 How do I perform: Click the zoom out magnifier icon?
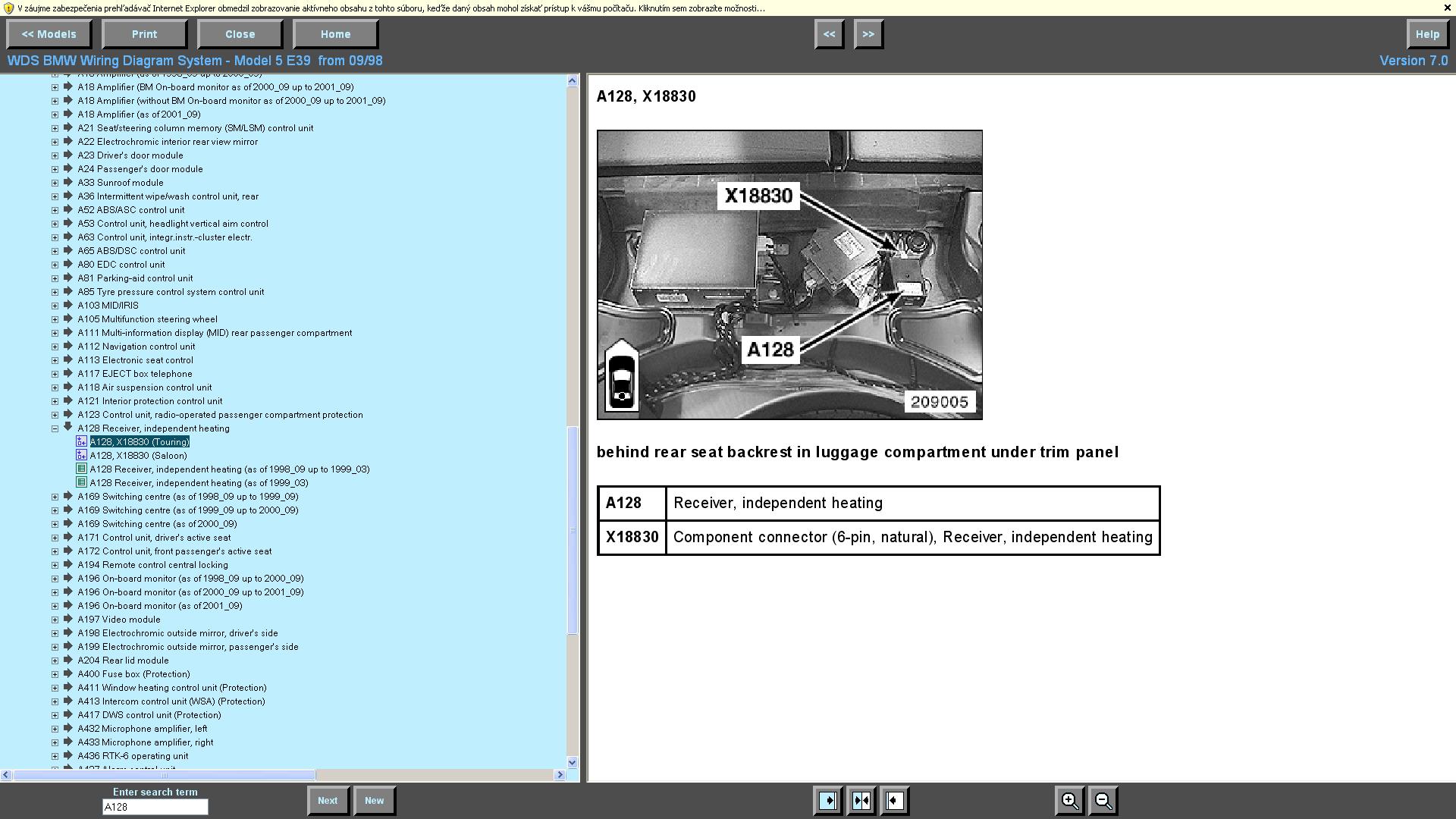click(1103, 801)
